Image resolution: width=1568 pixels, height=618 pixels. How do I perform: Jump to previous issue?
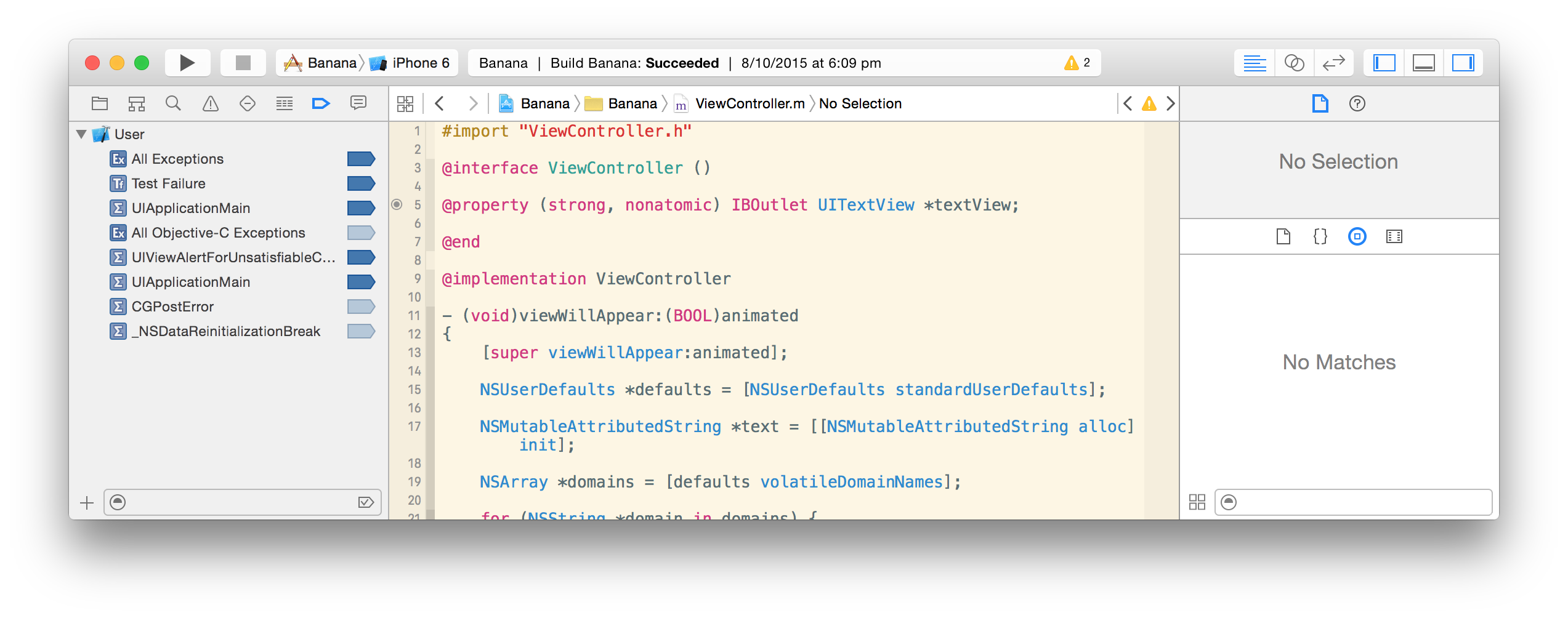point(1128,103)
